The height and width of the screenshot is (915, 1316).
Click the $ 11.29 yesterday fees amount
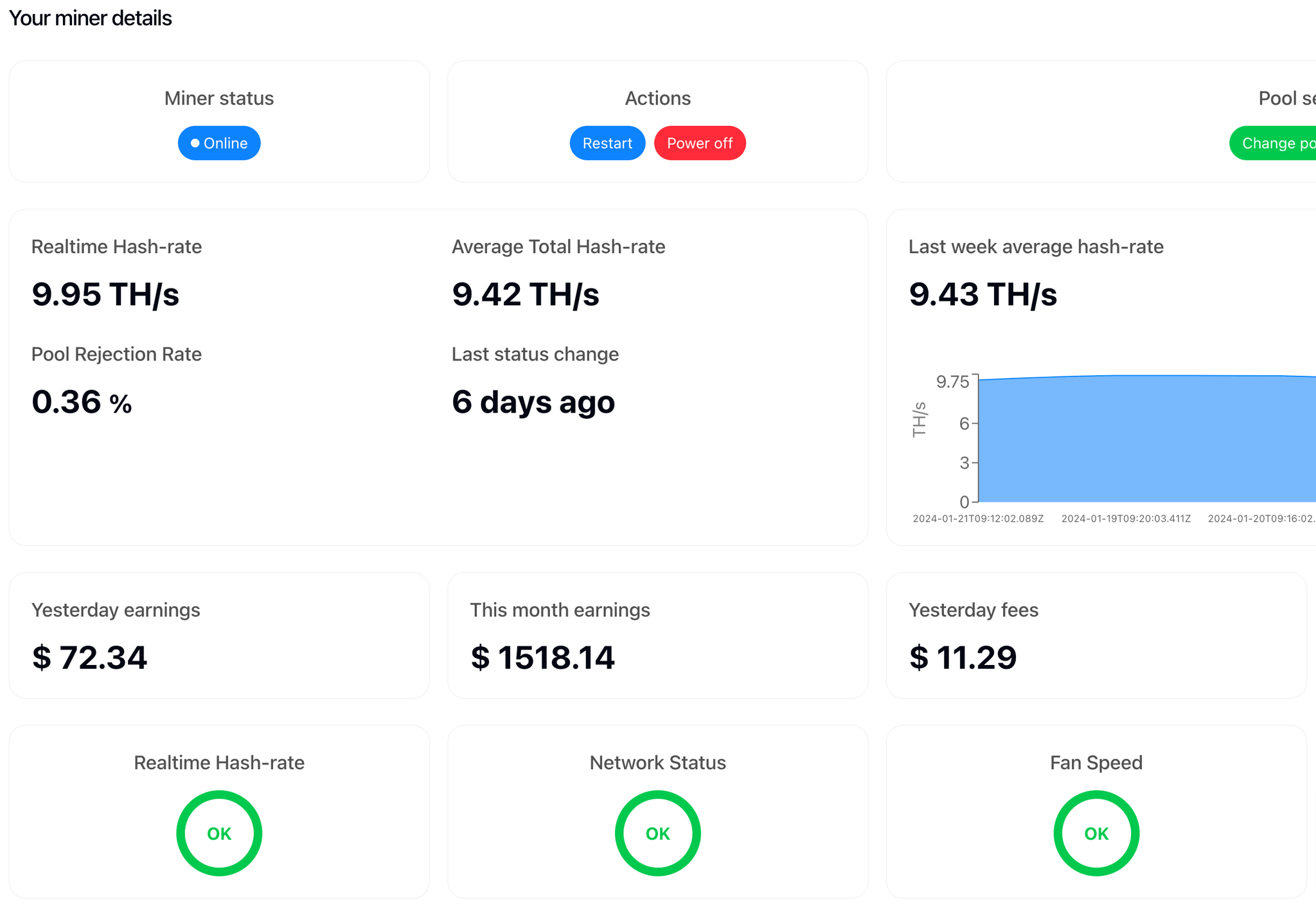(963, 657)
